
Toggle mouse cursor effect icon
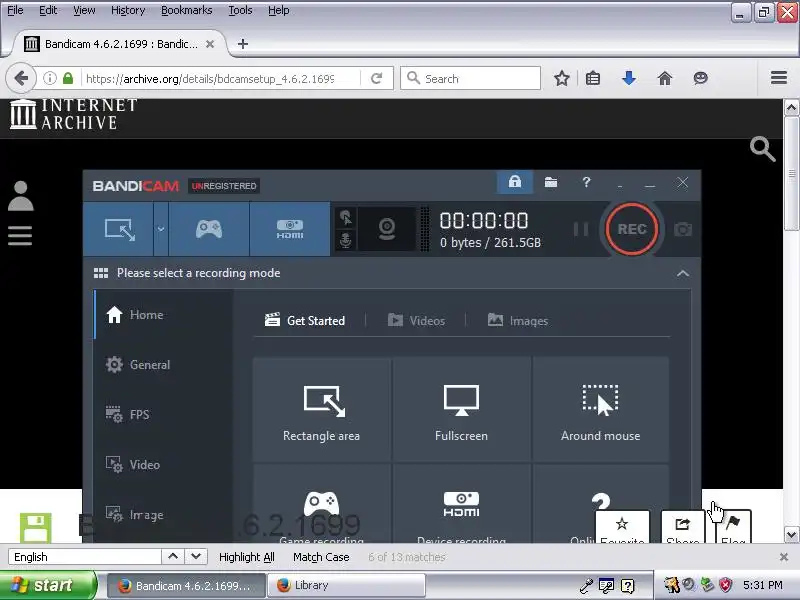345,217
